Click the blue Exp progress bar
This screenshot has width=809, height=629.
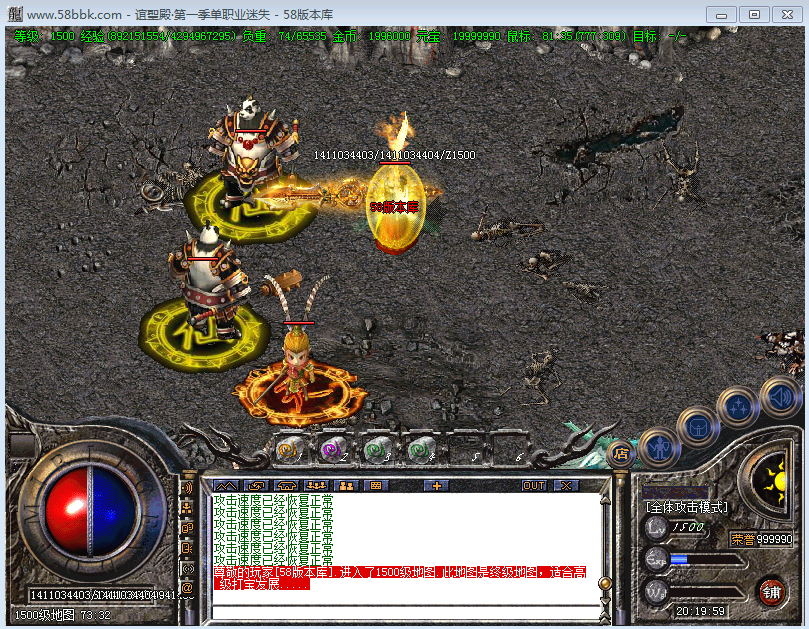pyautogui.click(x=706, y=559)
